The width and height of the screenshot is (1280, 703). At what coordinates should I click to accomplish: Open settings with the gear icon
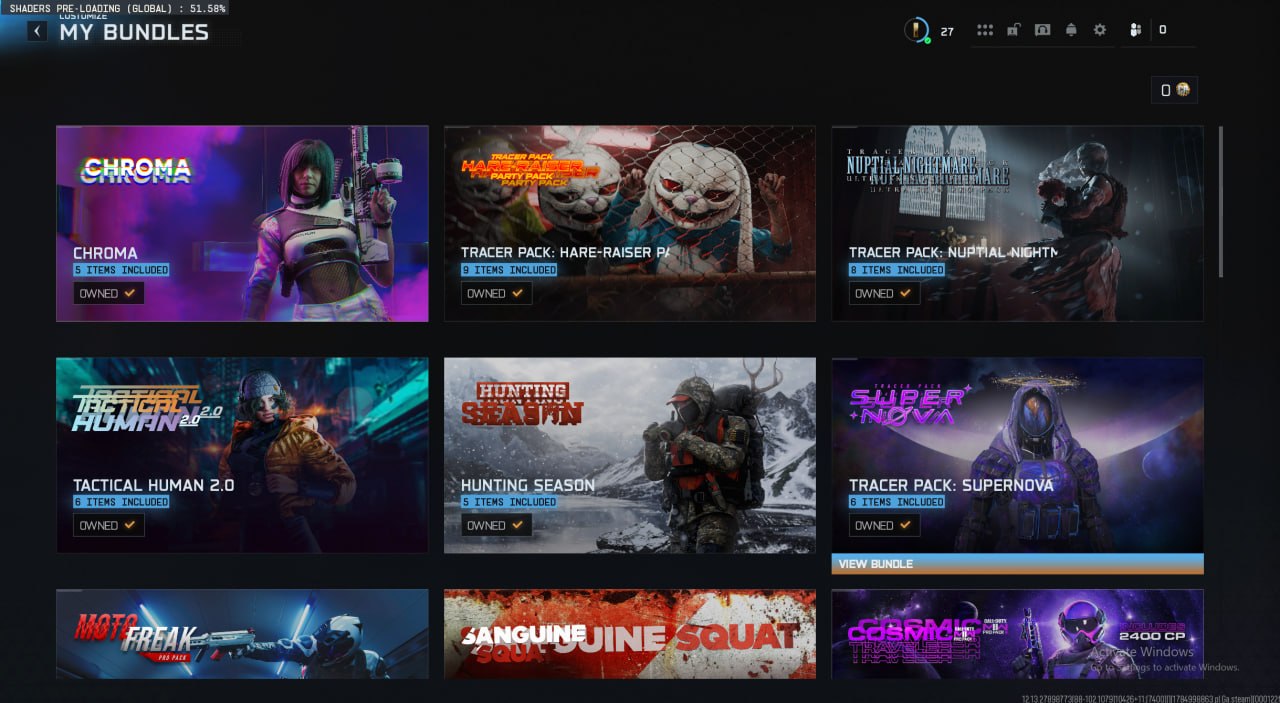click(x=1100, y=30)
